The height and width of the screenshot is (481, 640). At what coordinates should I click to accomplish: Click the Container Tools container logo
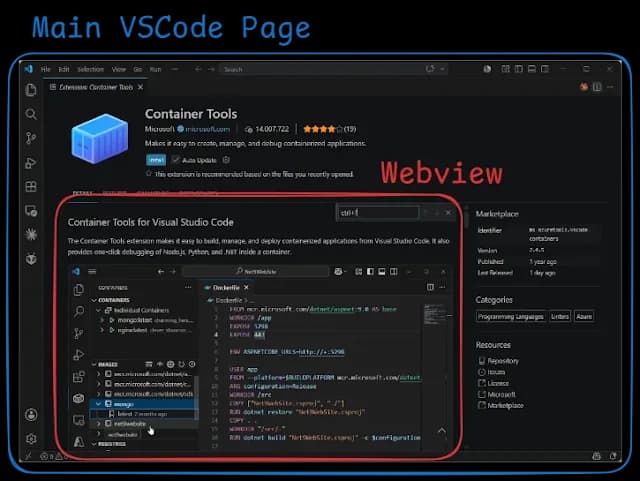pos(100,138)
